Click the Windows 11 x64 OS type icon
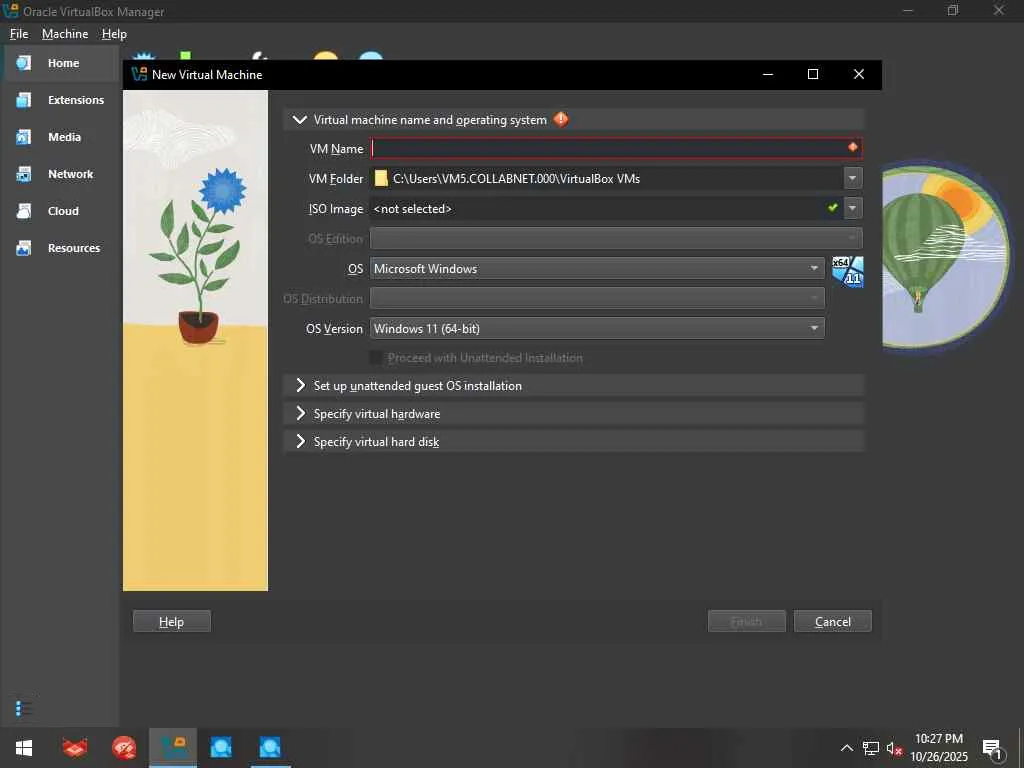This screenshot has height=768, width=1024. 848,271
